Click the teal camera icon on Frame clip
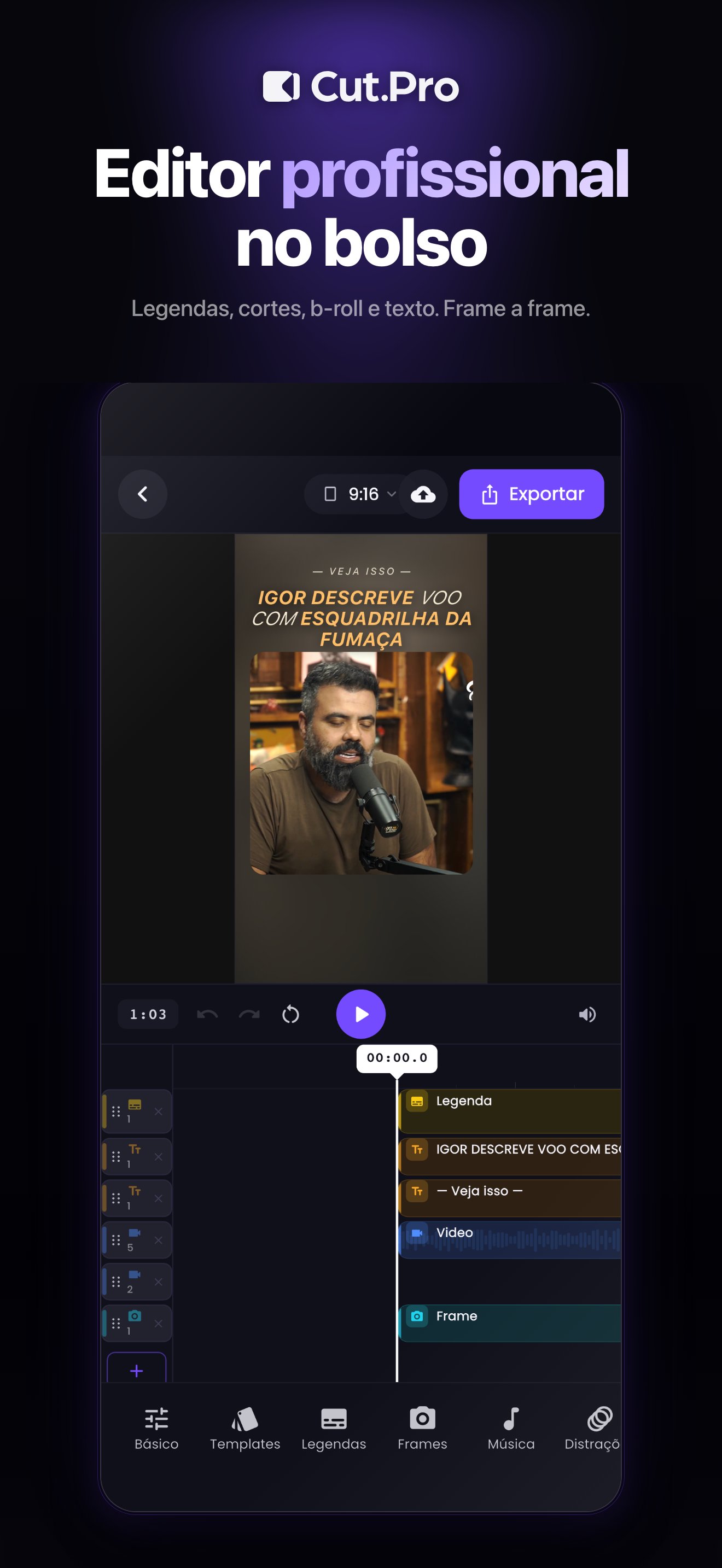 click(417, 1316)
